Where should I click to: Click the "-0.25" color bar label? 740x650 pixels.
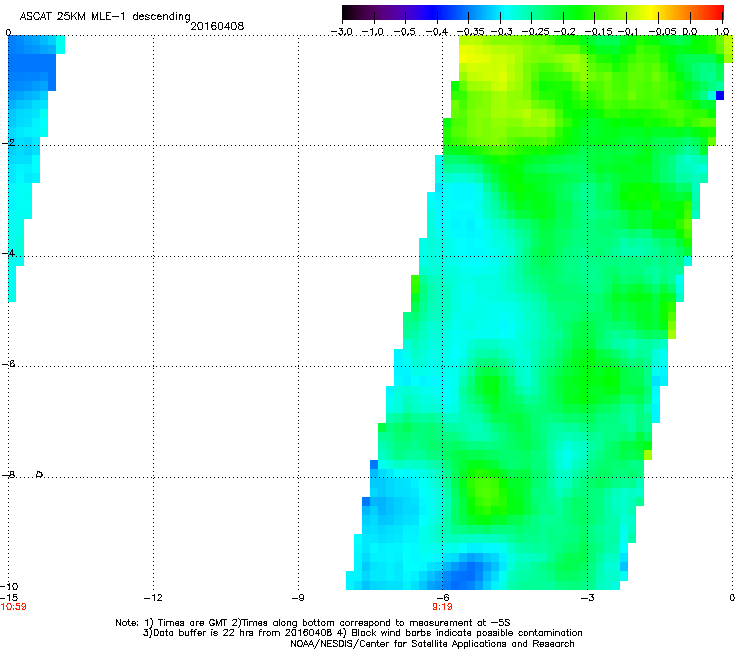tap(535, 32)
